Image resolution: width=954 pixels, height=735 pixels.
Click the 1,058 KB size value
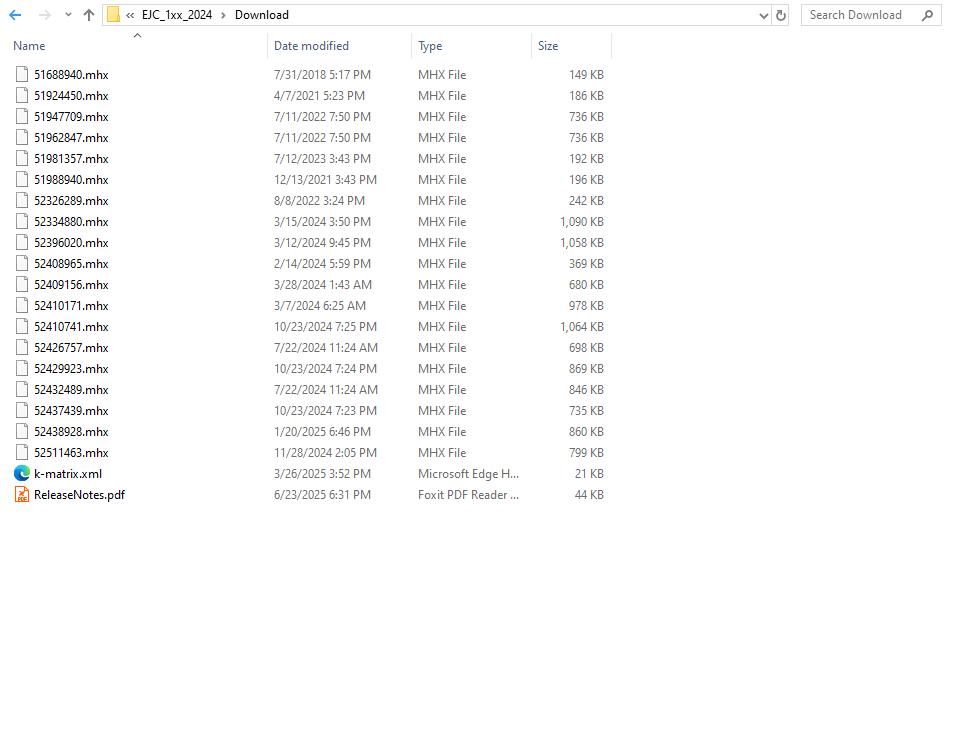pyautogui.click(x=582, y=242)
